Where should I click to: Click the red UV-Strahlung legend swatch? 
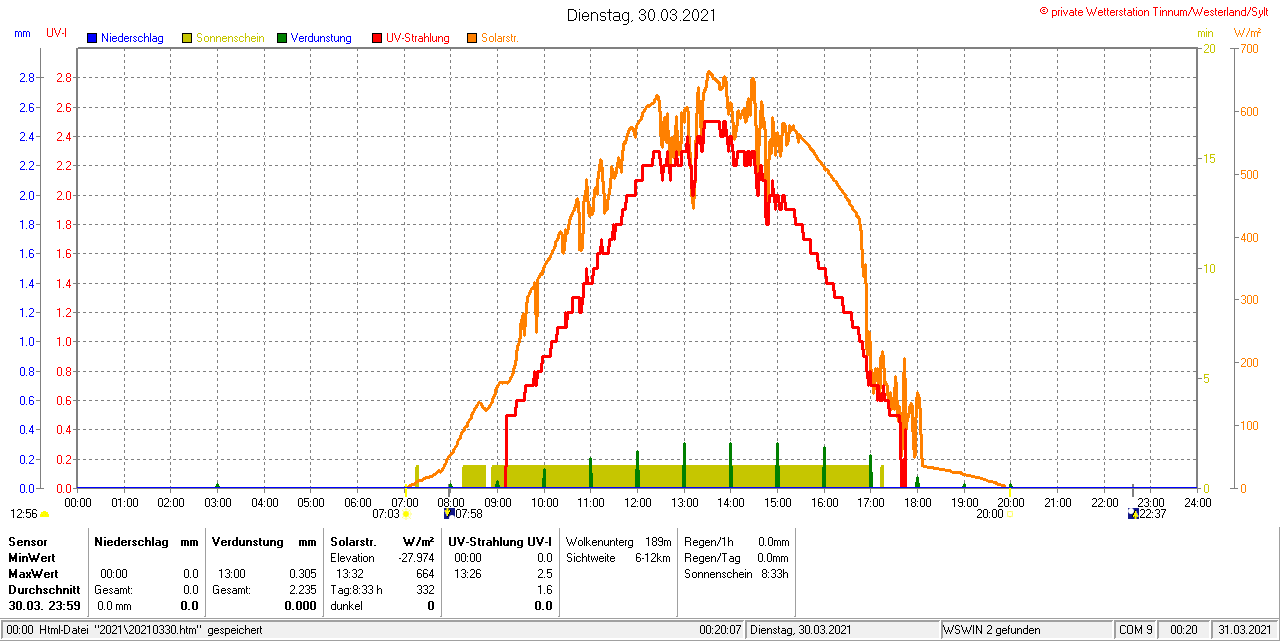point(377,38)
